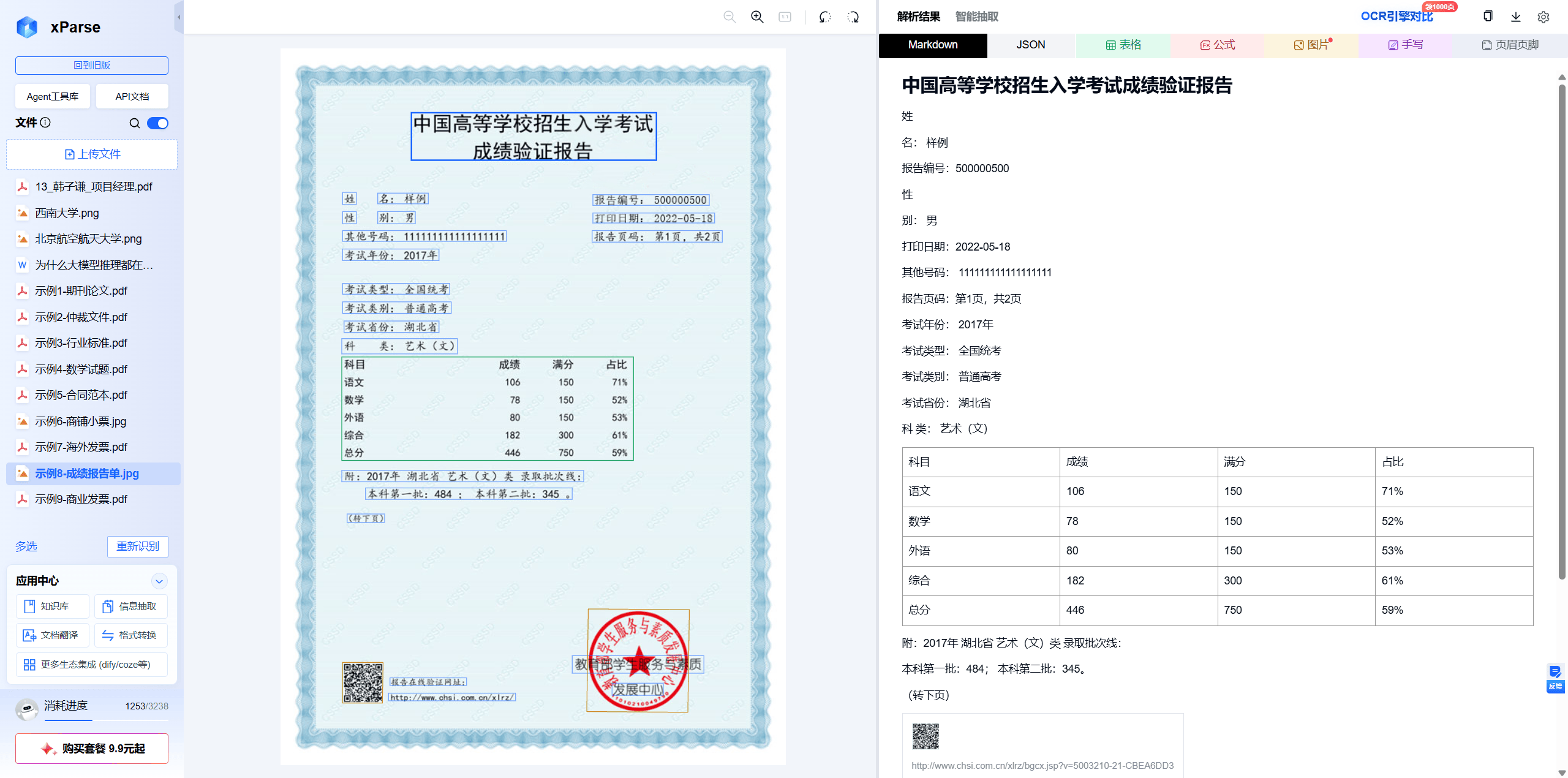Select file 示例7-海外发票.pdf
This screenshot has width=1568, height=778.
93,447
